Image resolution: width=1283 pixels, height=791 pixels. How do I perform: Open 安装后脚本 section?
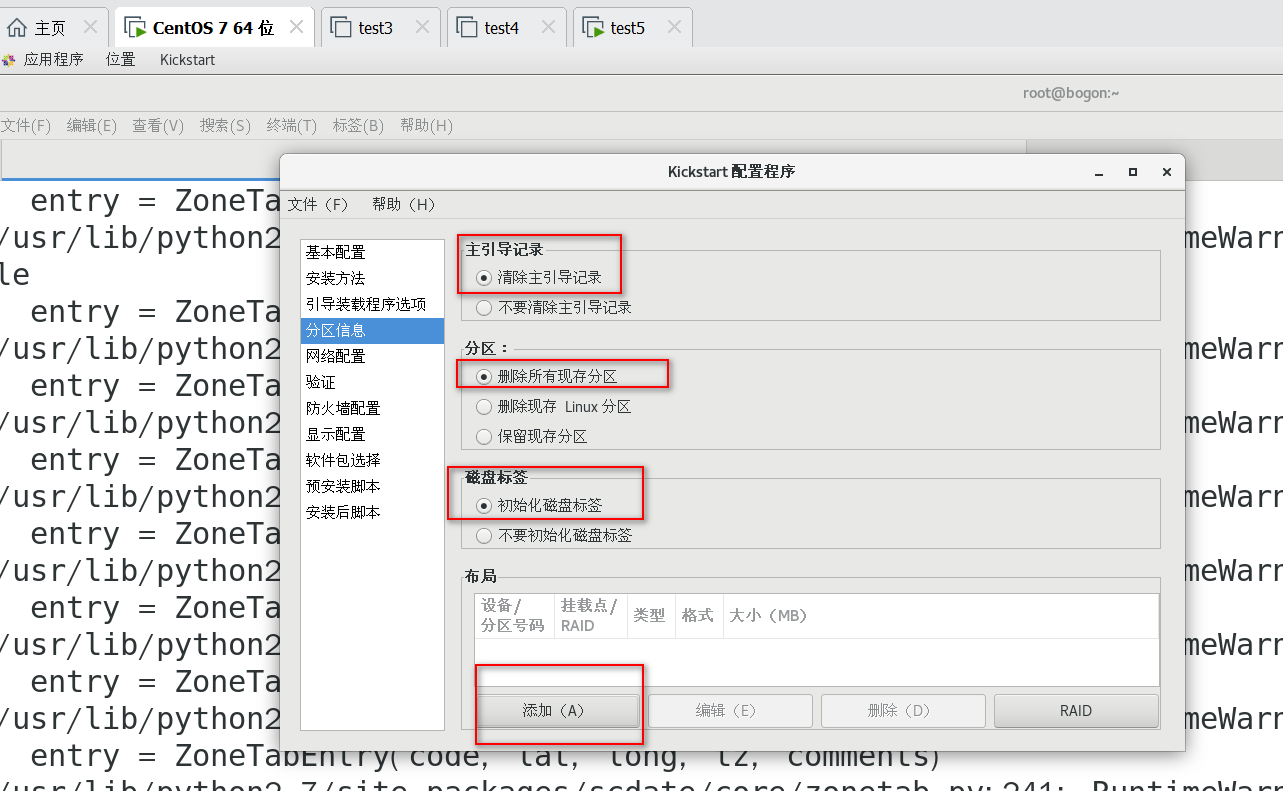tap(372, 512)
